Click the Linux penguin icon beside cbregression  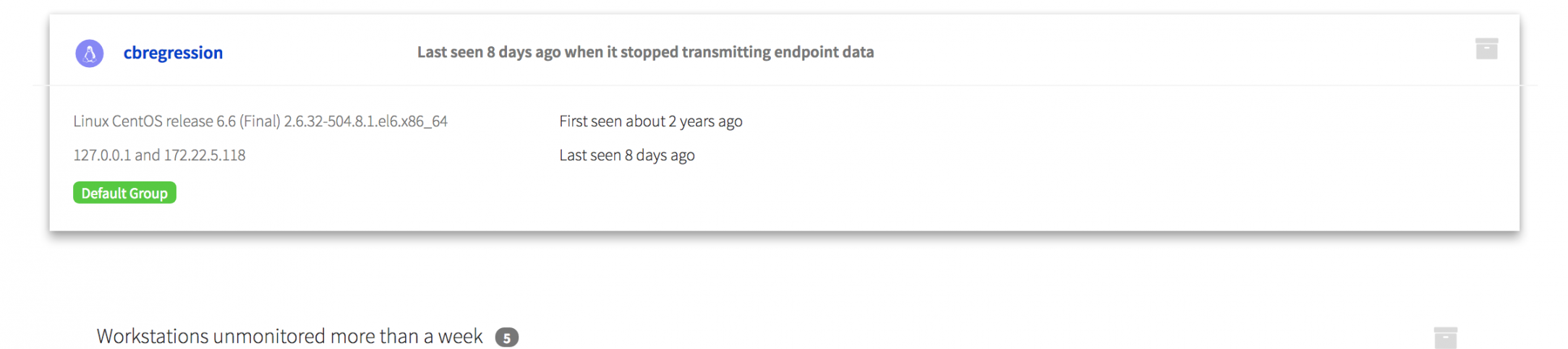(x=90, y=53)
